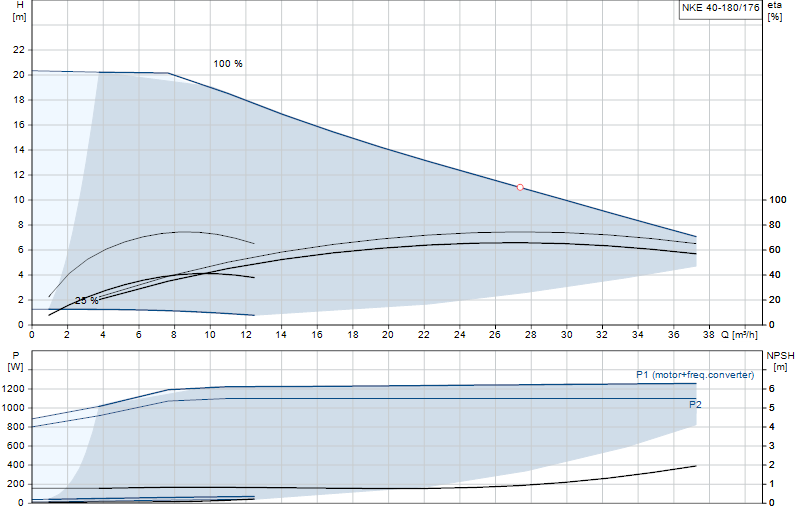Click the red duty point marker
Viewport: 800px width, 520px height.
[x=520, y=187]
